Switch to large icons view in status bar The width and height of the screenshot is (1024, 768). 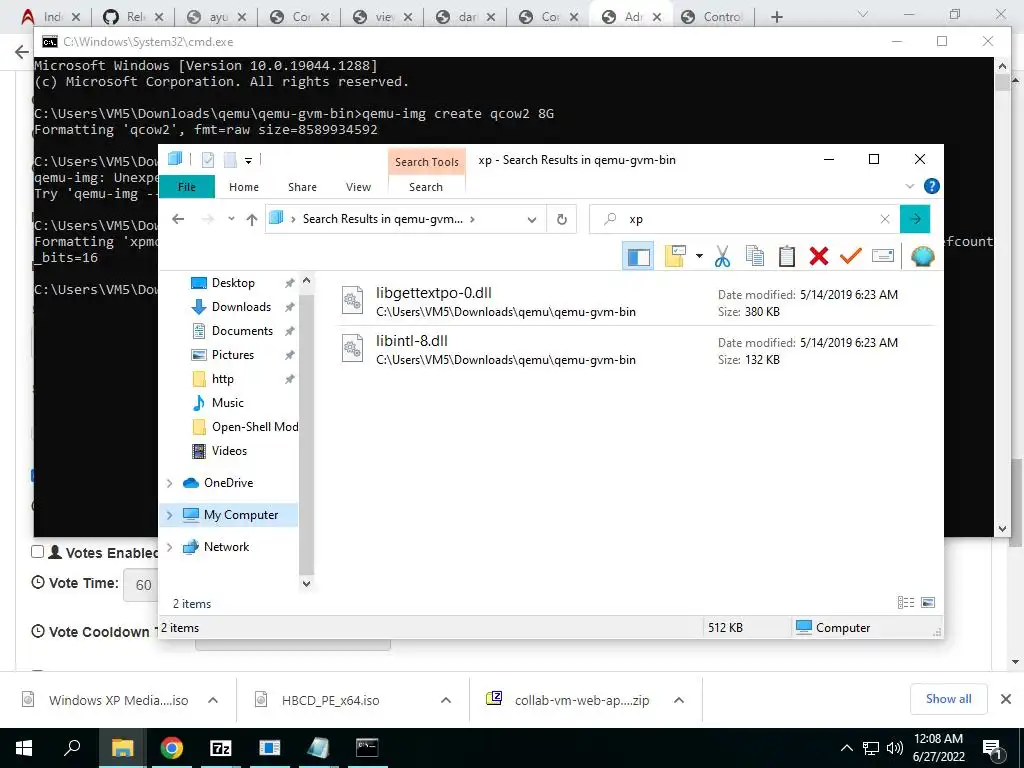pos(928,603)
